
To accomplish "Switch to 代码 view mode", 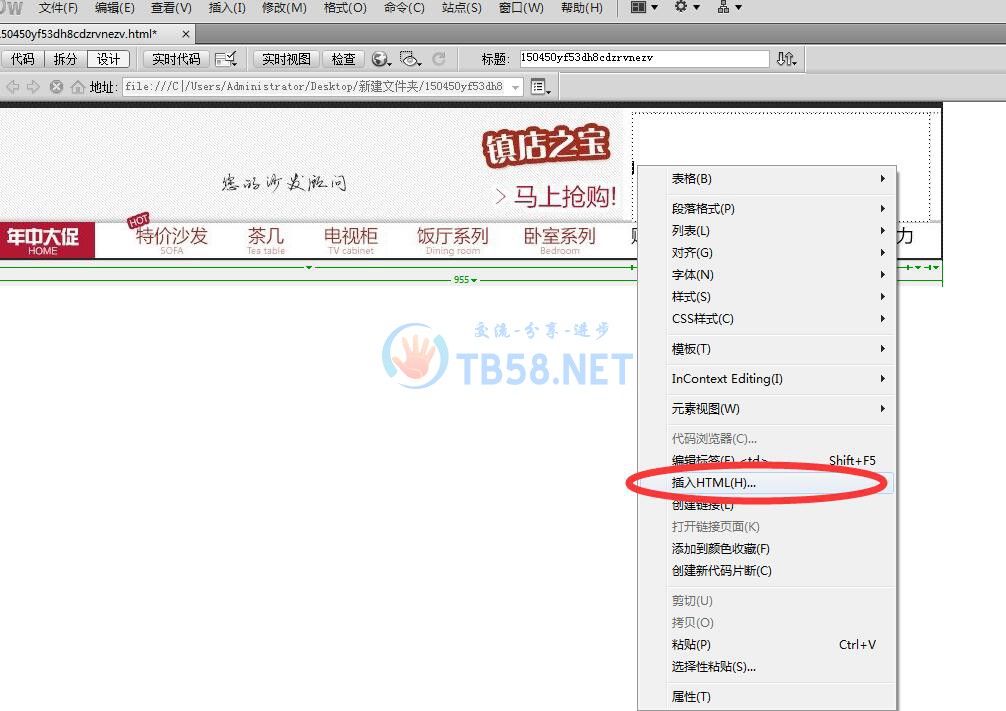I will [22, 59].
